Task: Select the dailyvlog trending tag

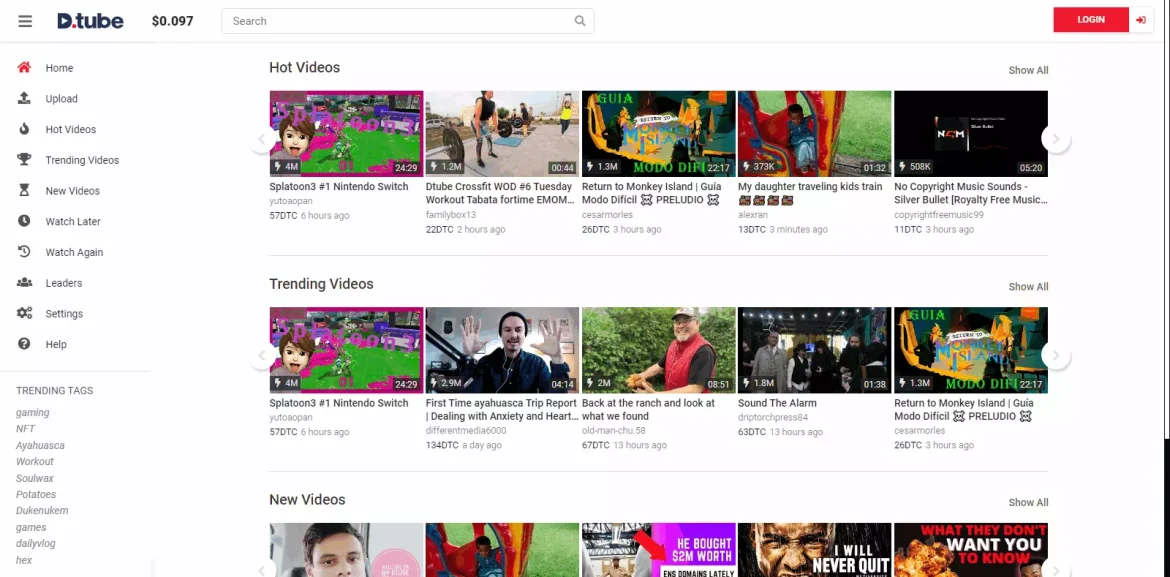Action: [x=36, y=544]
